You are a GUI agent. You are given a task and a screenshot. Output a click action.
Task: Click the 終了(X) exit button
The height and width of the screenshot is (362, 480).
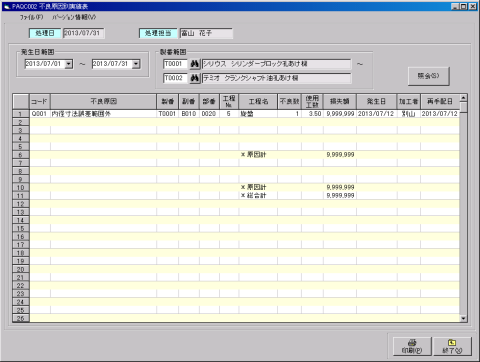click(x=452, y=346)
